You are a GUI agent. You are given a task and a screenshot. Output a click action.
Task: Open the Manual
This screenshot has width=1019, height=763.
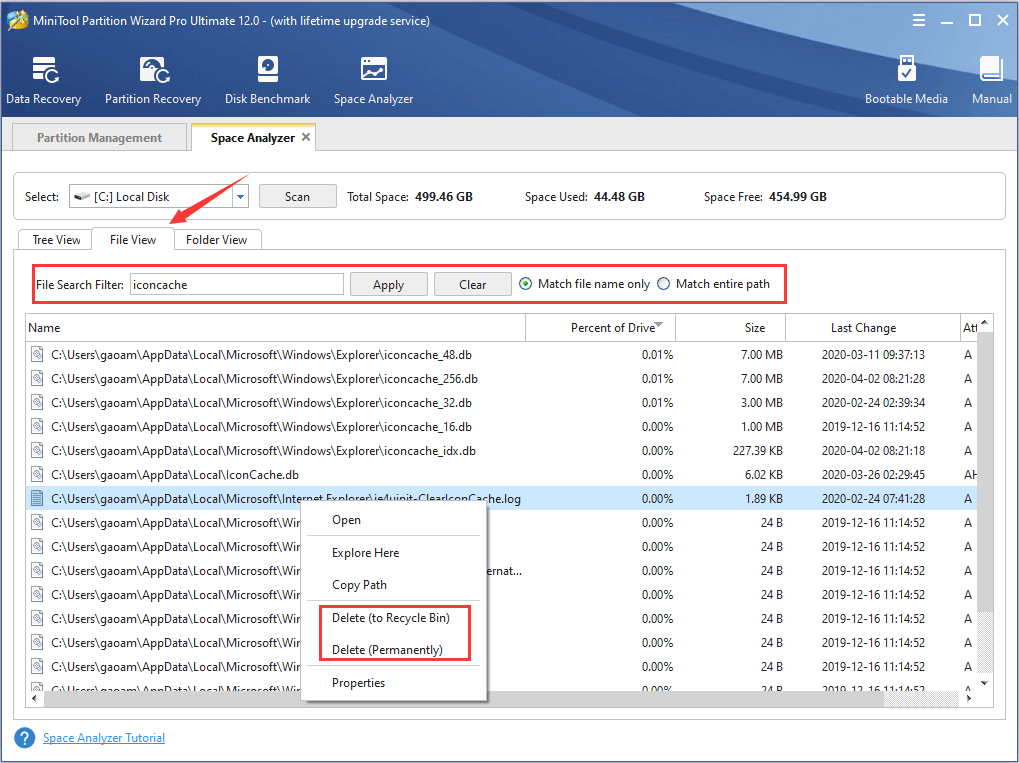point(990,80)
